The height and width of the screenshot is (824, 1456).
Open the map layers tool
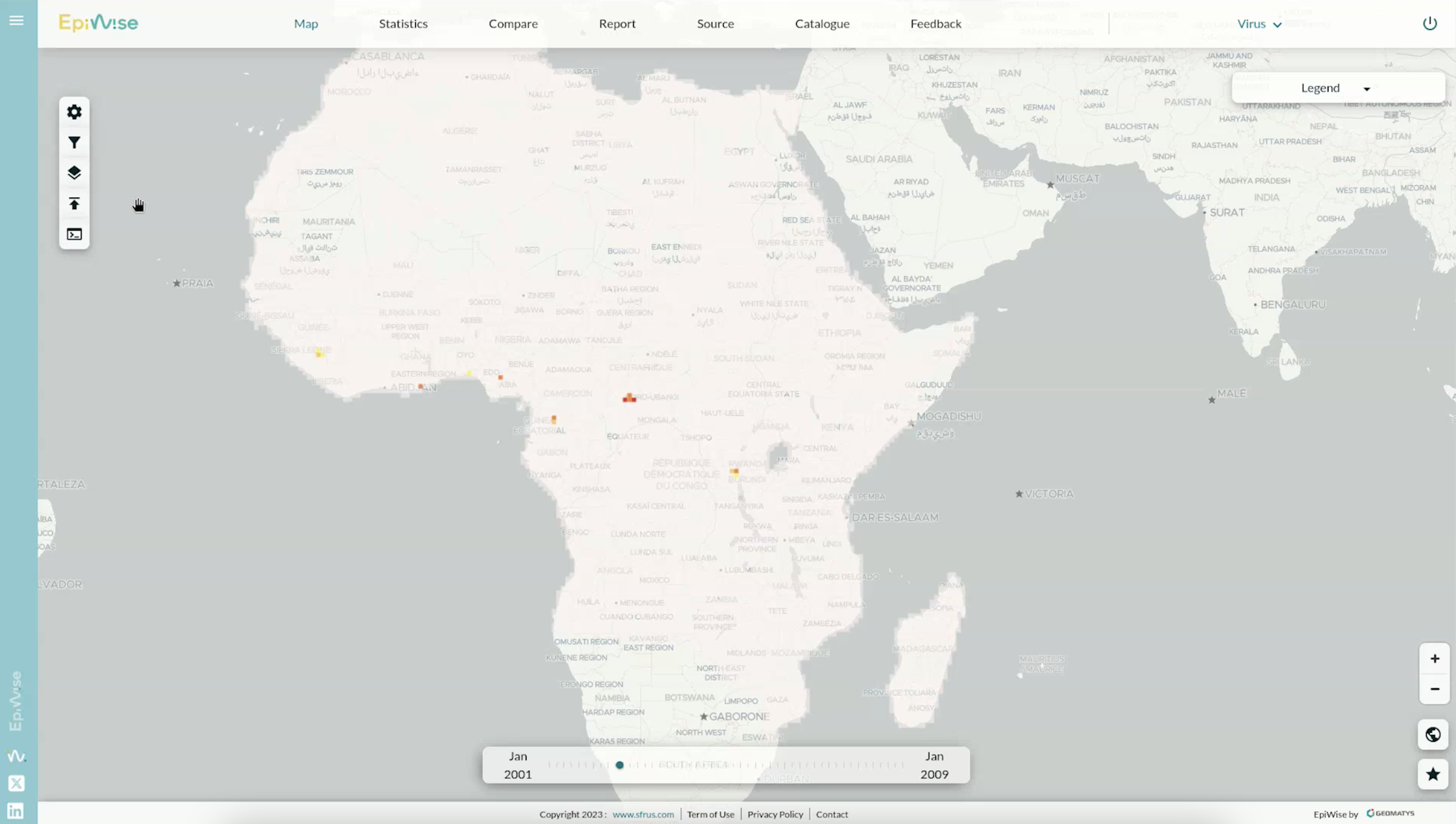tap(74, 173)
